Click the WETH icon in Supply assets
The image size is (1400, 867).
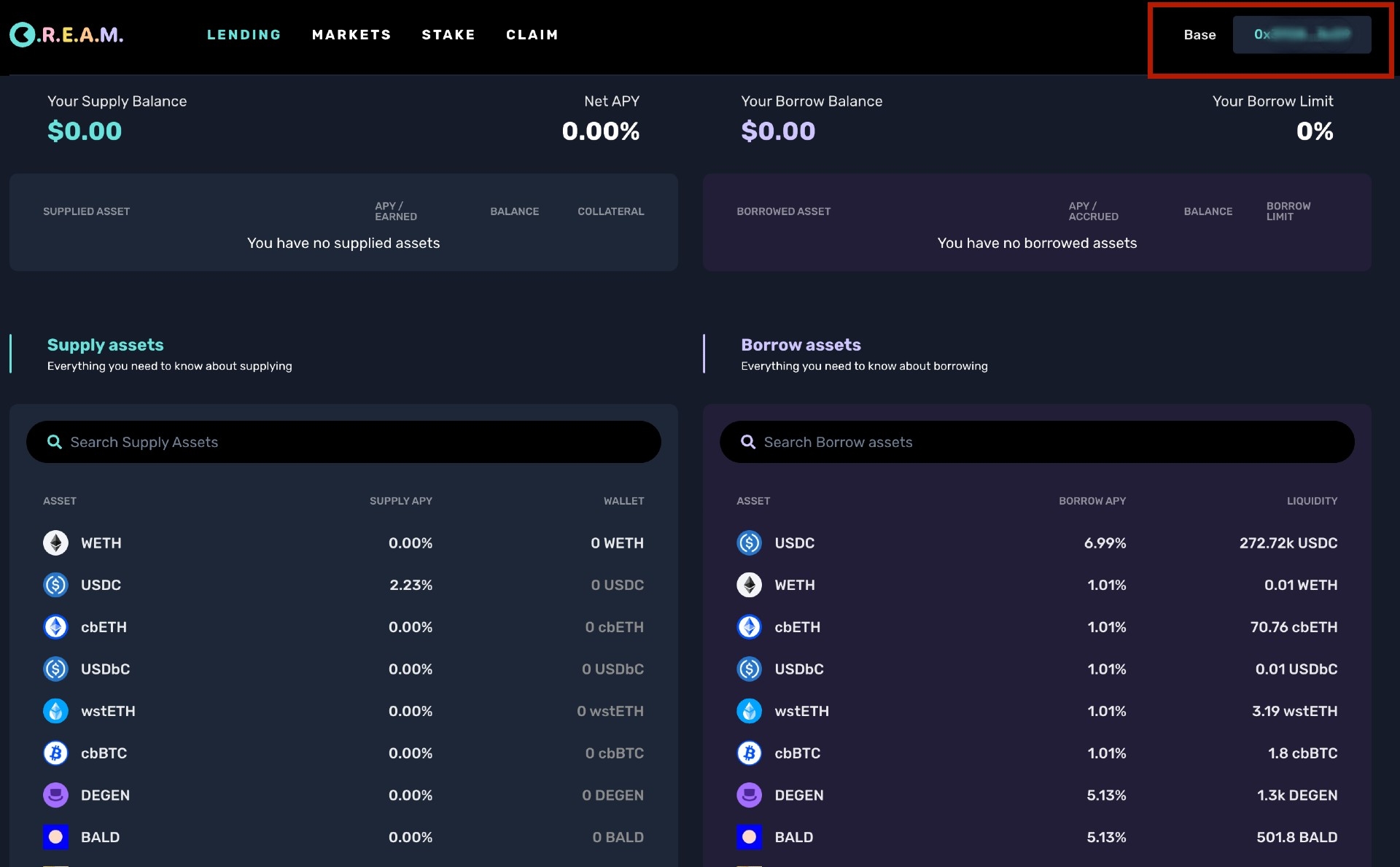pyautogui.click(x=55, y=543)
